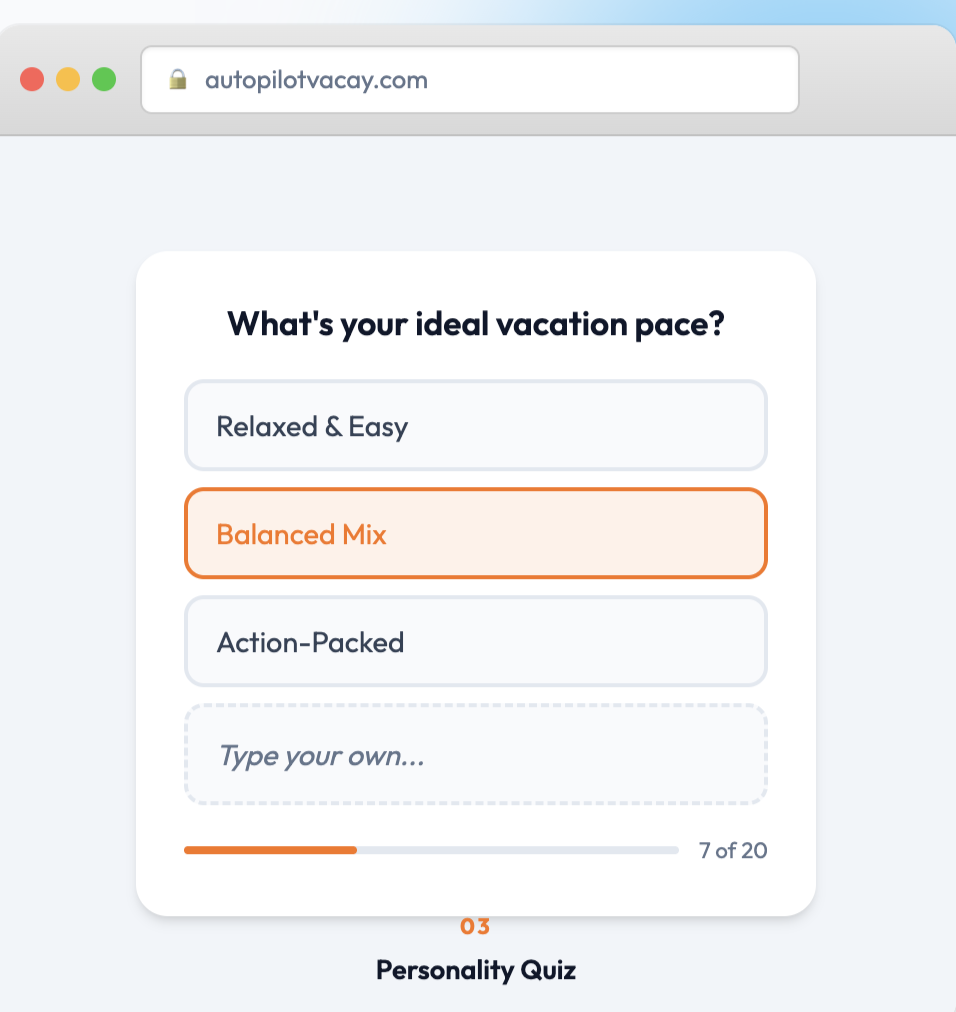Click the orange "03" step number
The image size is (956, 1012).
coord(475,927)
